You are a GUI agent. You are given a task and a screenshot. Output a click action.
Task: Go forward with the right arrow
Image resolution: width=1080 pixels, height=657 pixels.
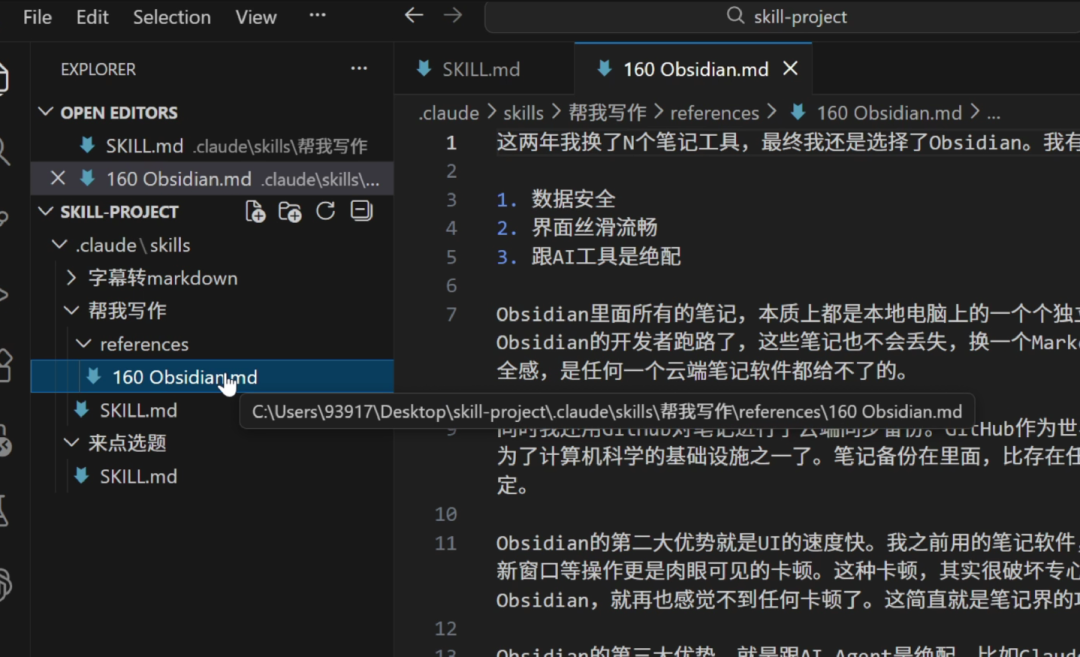pyautogui.click(x=453, y=15)
